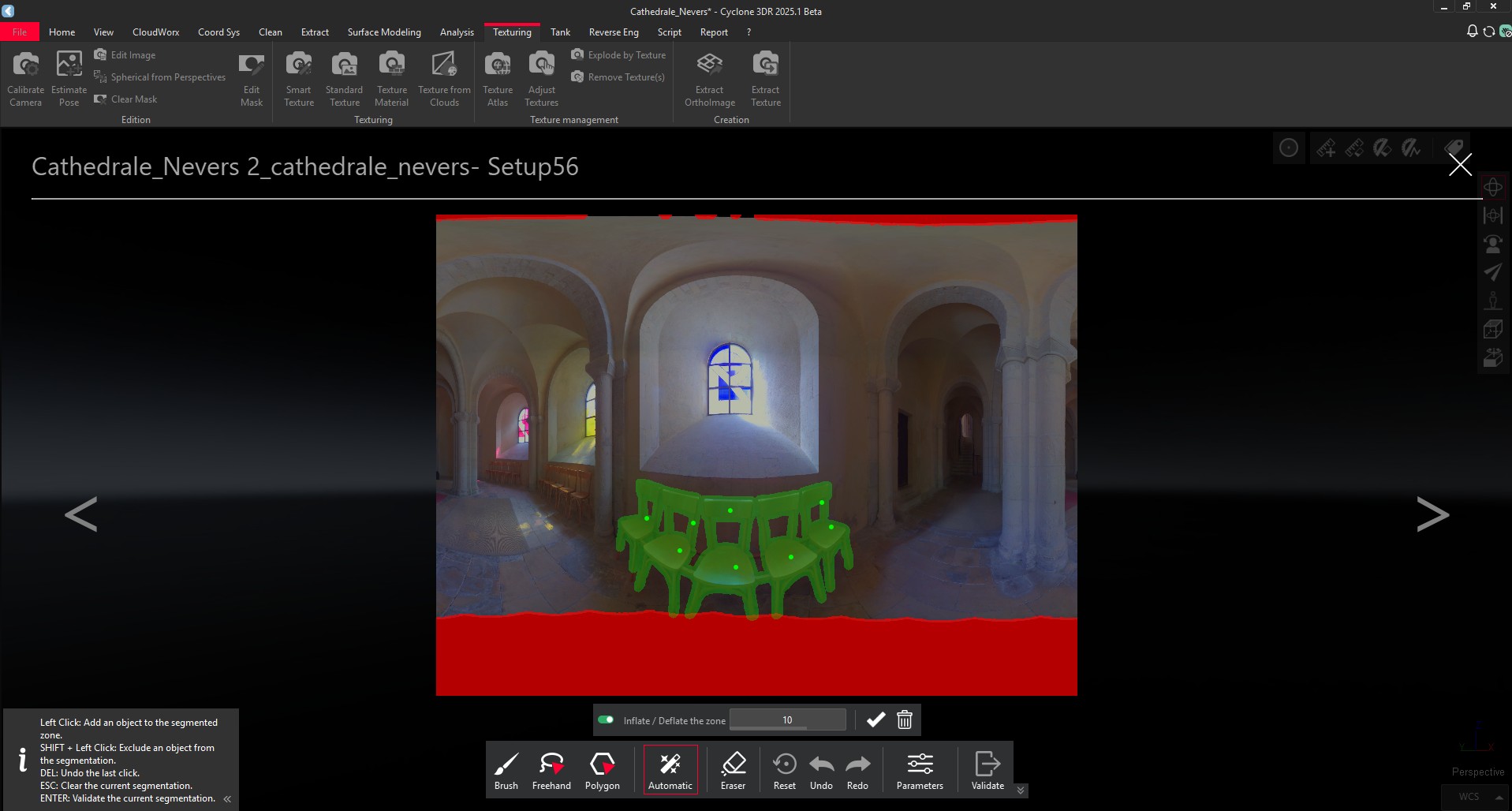
Task: Collapse the segmentation help panel
Action: click(227, 799)
